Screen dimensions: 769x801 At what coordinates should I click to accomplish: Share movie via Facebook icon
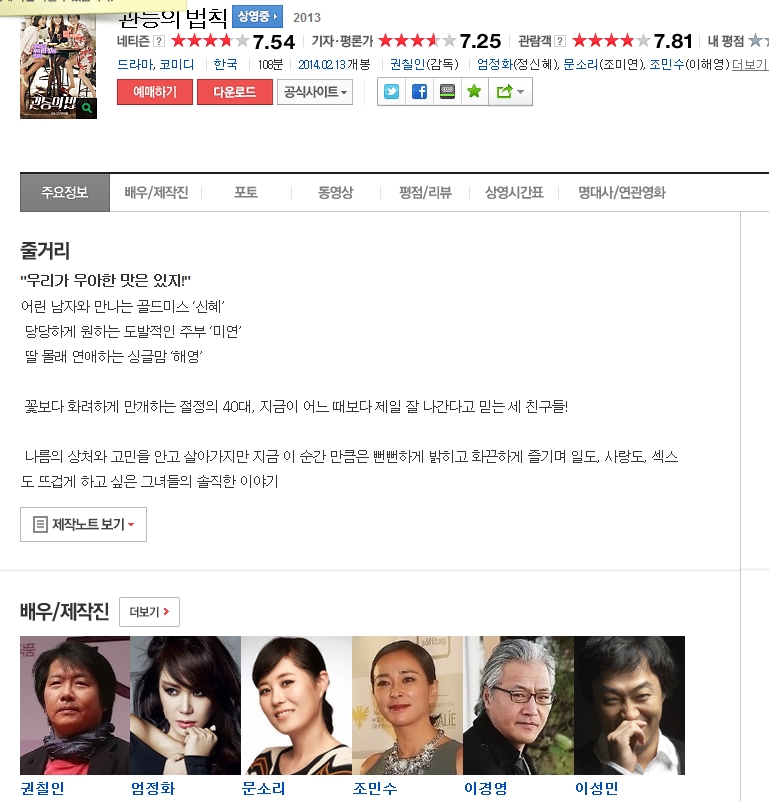(x=420, y=92)
